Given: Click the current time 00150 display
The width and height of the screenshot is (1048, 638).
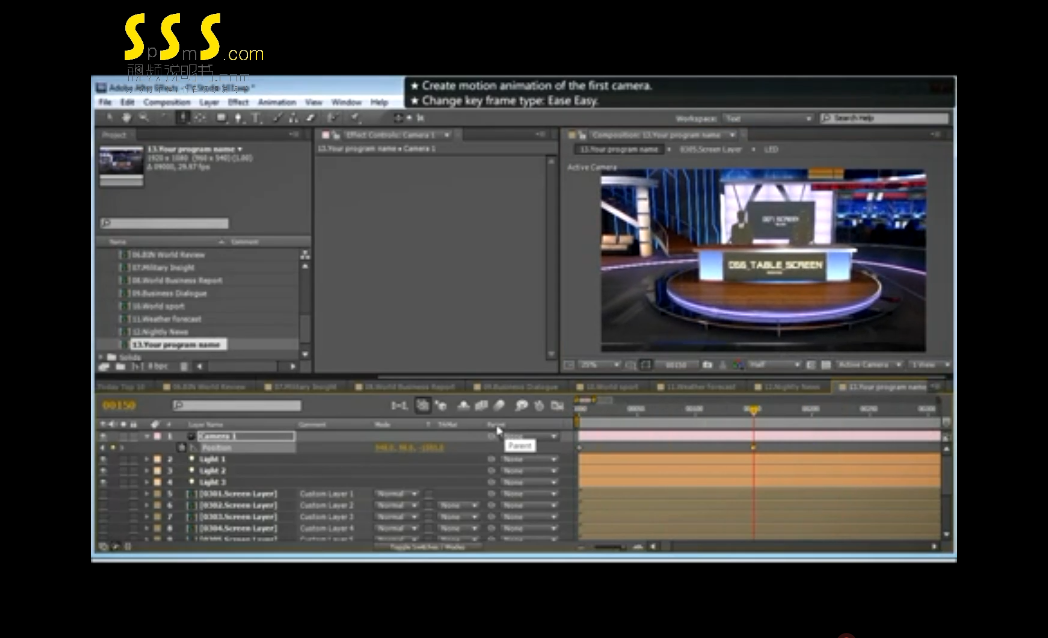Looking at the screenshot, I should pyautogui.click(x=119, y=405).
